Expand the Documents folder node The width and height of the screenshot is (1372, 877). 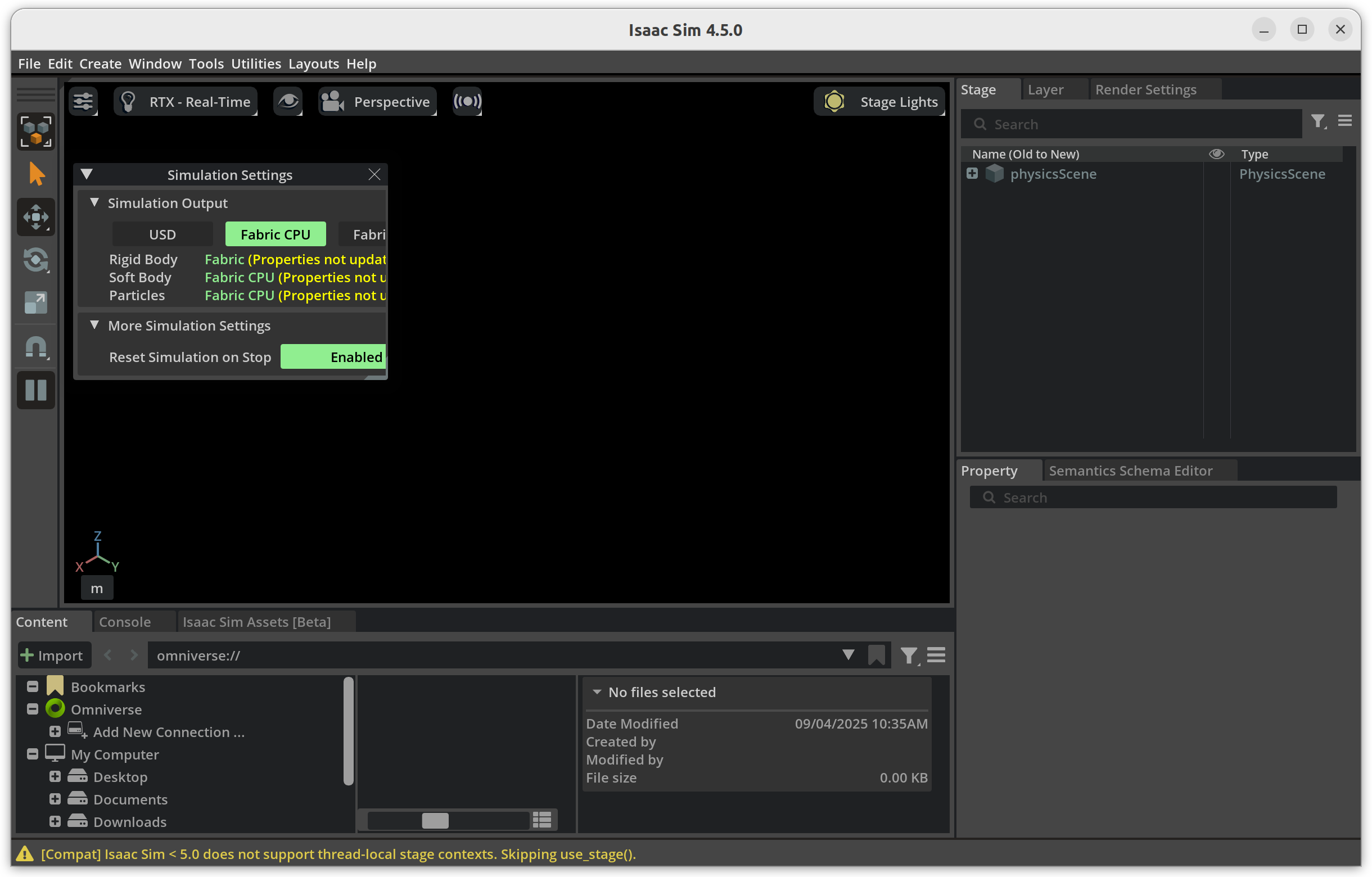55,799
